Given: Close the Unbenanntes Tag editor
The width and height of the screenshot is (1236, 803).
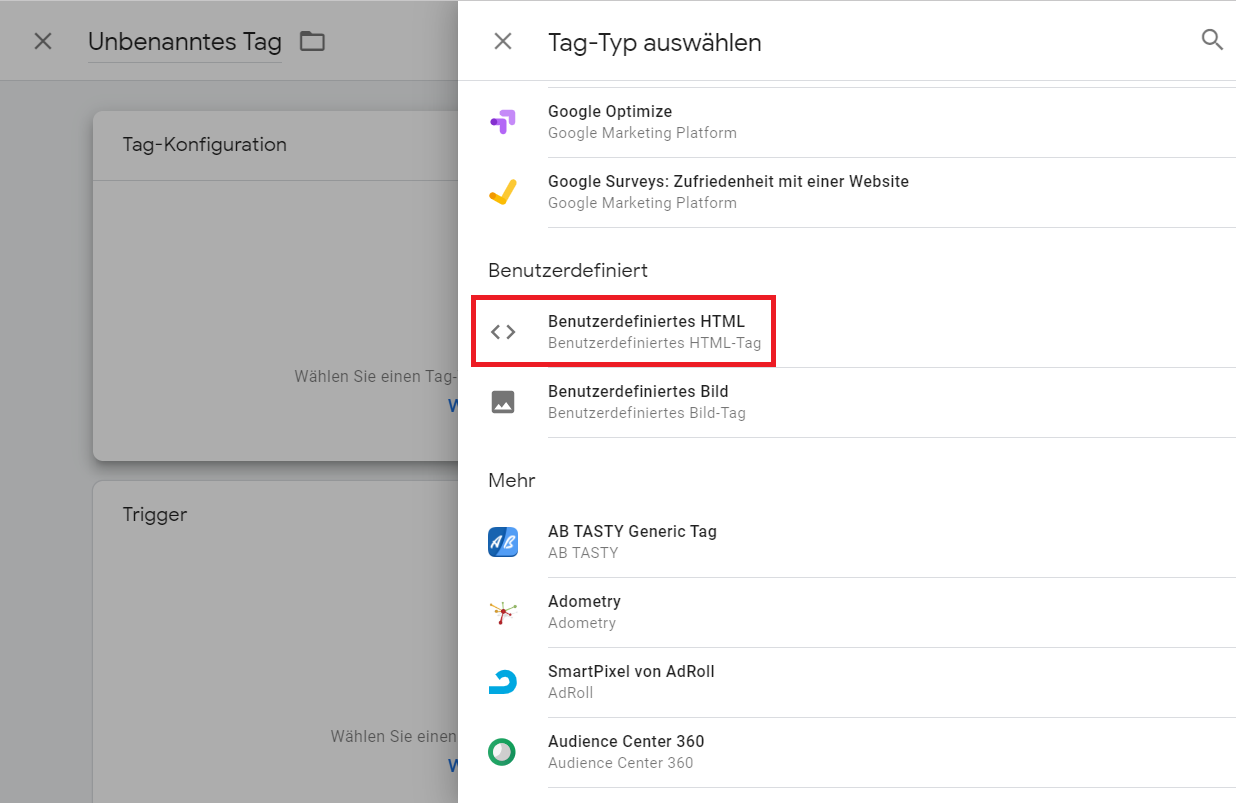Looking at the screenshot, I should coord(43,41).
